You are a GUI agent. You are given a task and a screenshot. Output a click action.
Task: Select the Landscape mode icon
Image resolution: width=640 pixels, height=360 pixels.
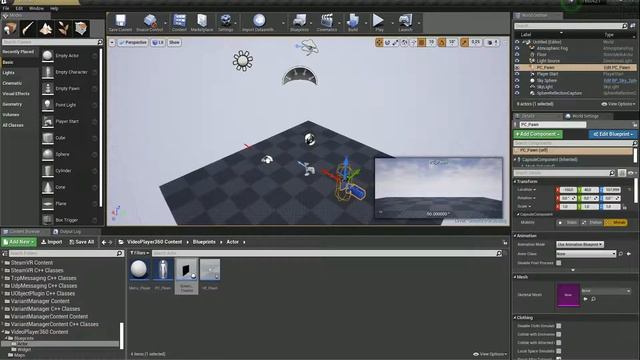tap(46, 29)
